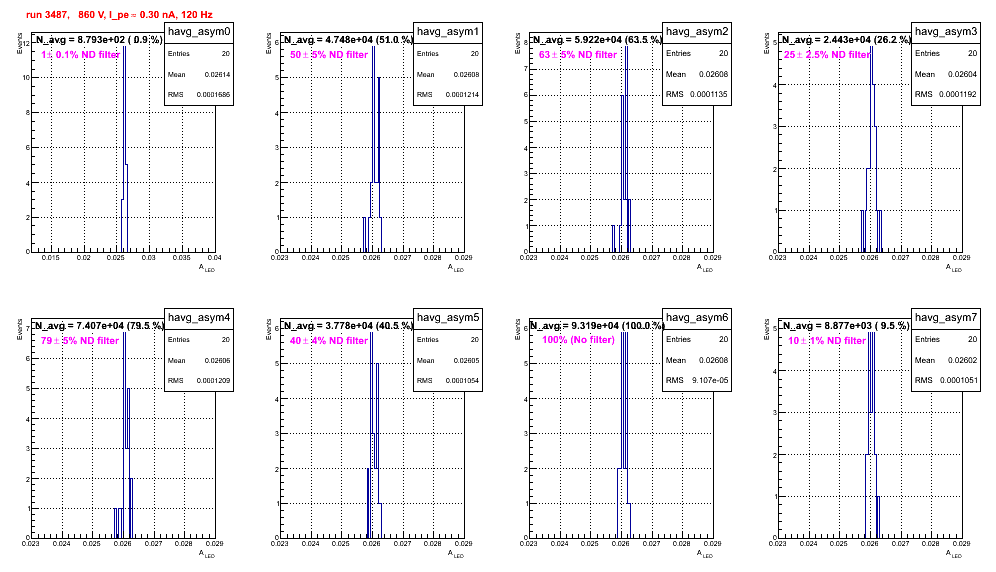Click the N_avg = 8.877e+03 label
The image size is (996, 572).
[846, 326]
